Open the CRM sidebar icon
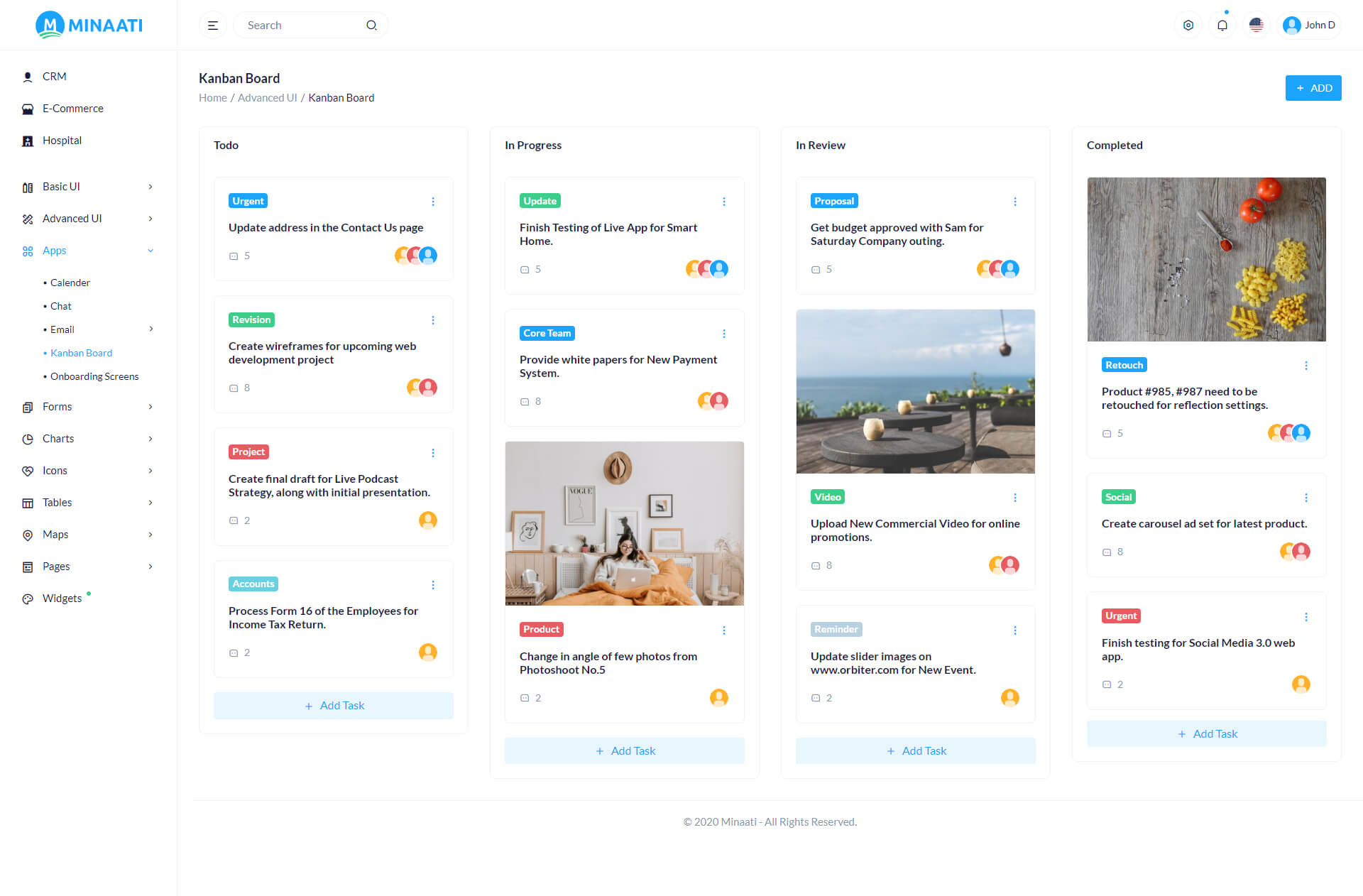 click(27, 76)
